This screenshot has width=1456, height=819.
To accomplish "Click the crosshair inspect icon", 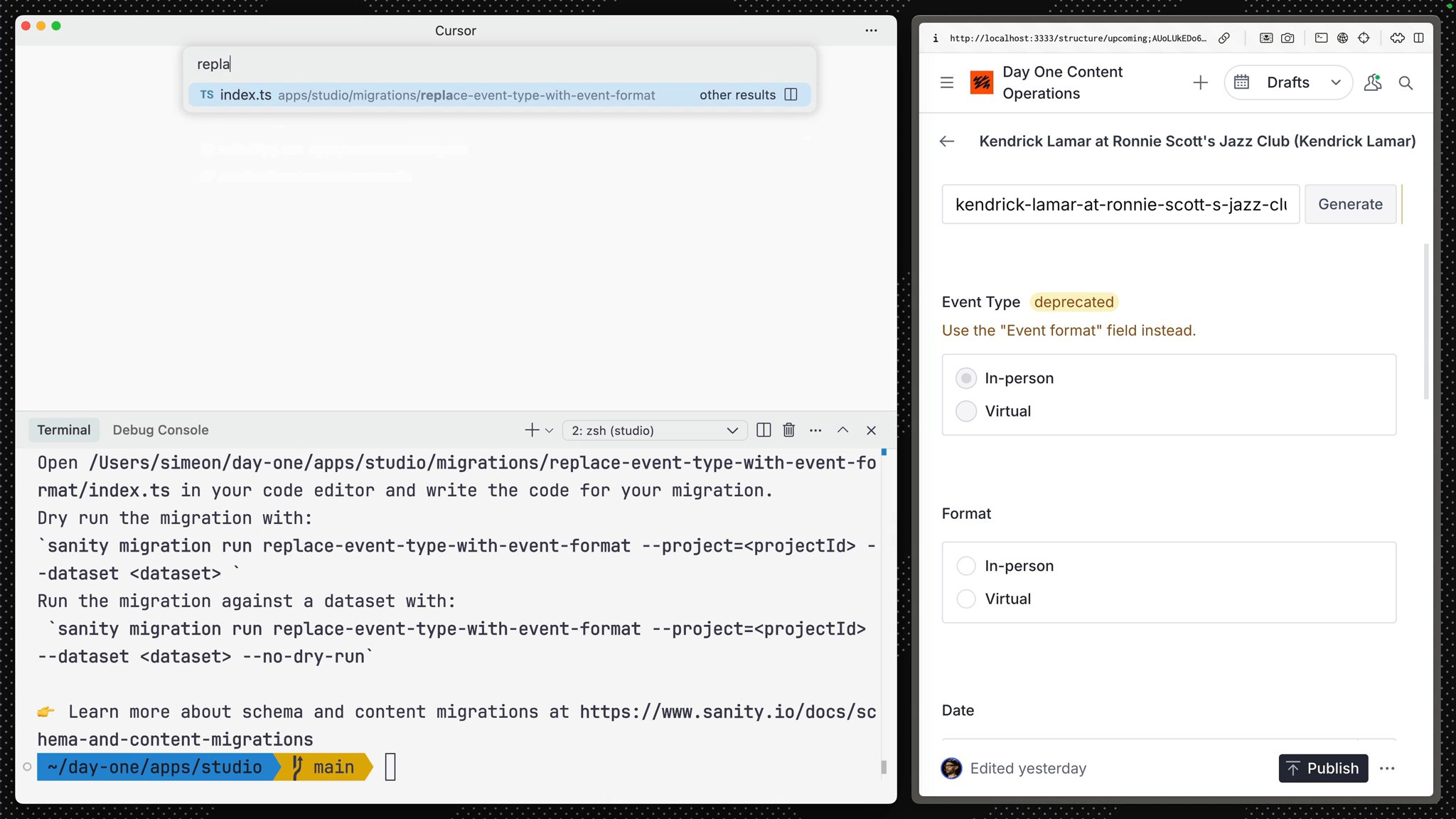I will coord(1364,38).
